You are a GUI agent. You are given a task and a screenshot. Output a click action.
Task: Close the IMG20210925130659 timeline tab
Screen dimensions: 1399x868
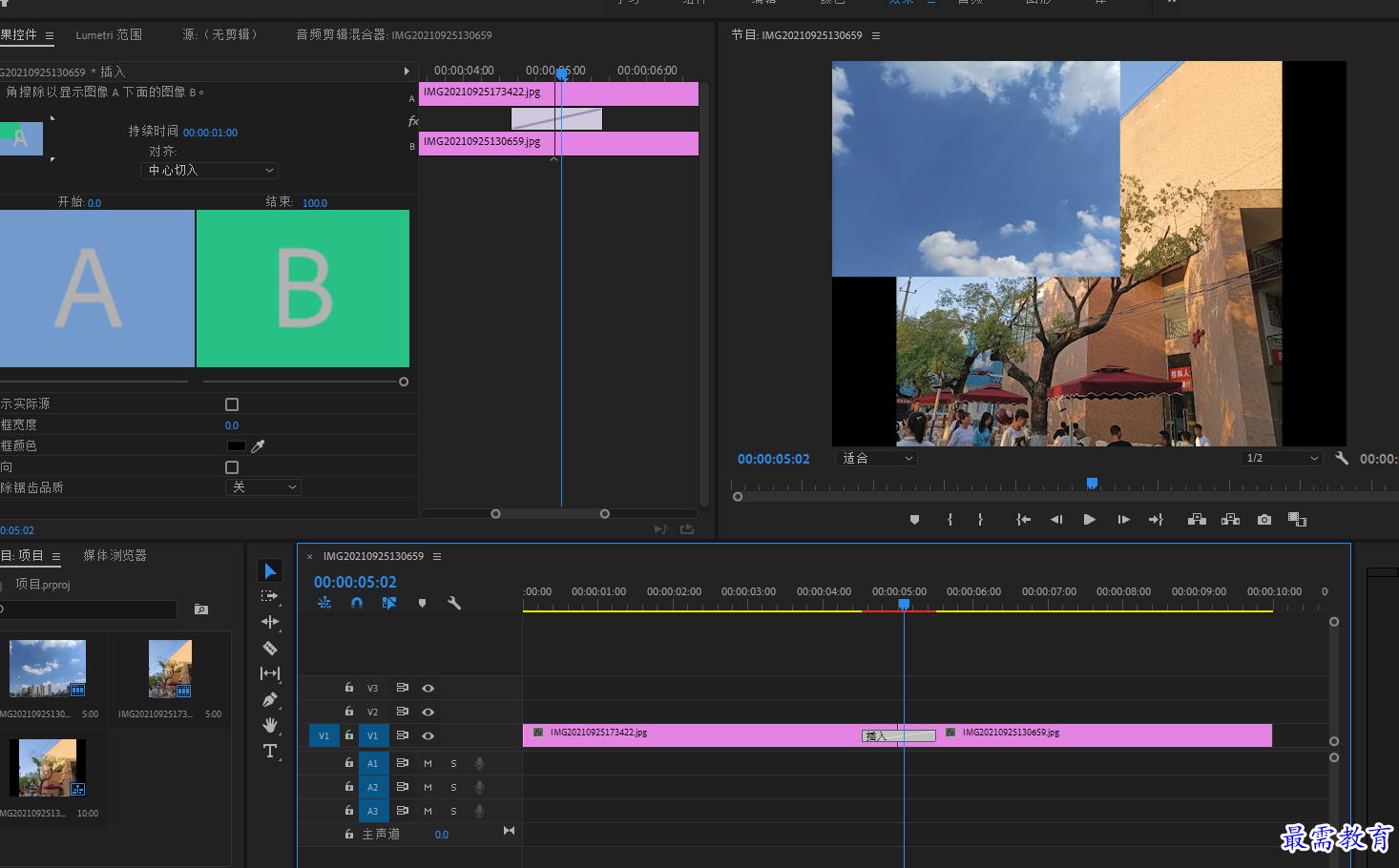(309, 557)
